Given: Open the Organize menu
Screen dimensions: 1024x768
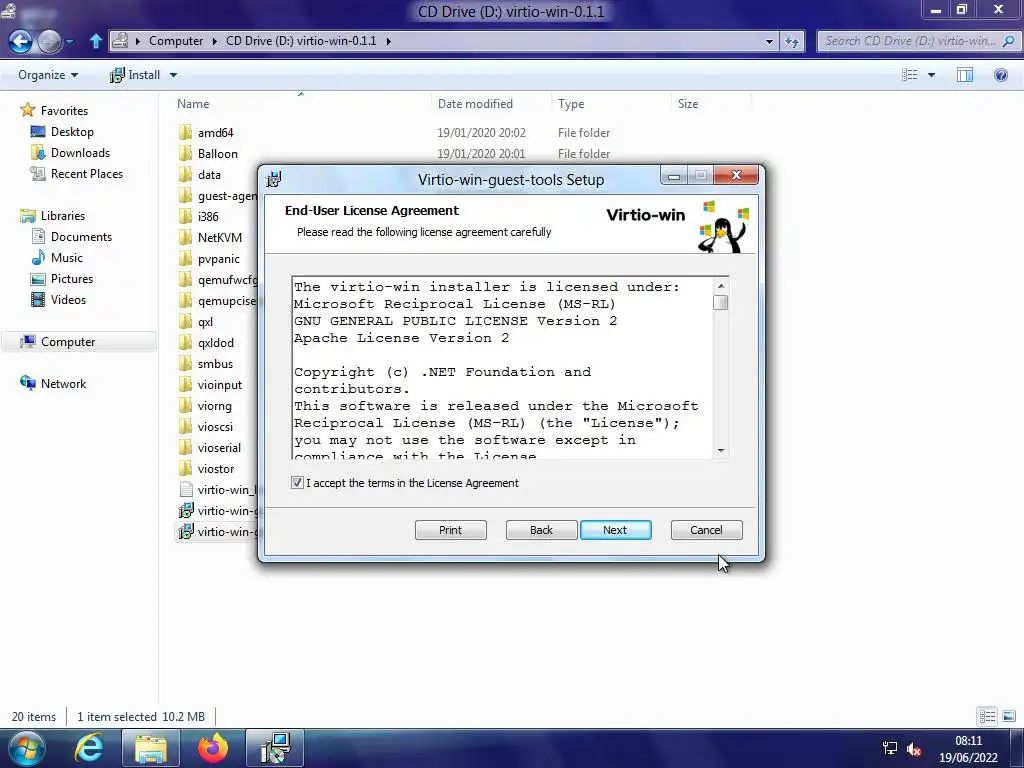Looking at the screenshot, I should pyautogui.click(x=48, y=75).
